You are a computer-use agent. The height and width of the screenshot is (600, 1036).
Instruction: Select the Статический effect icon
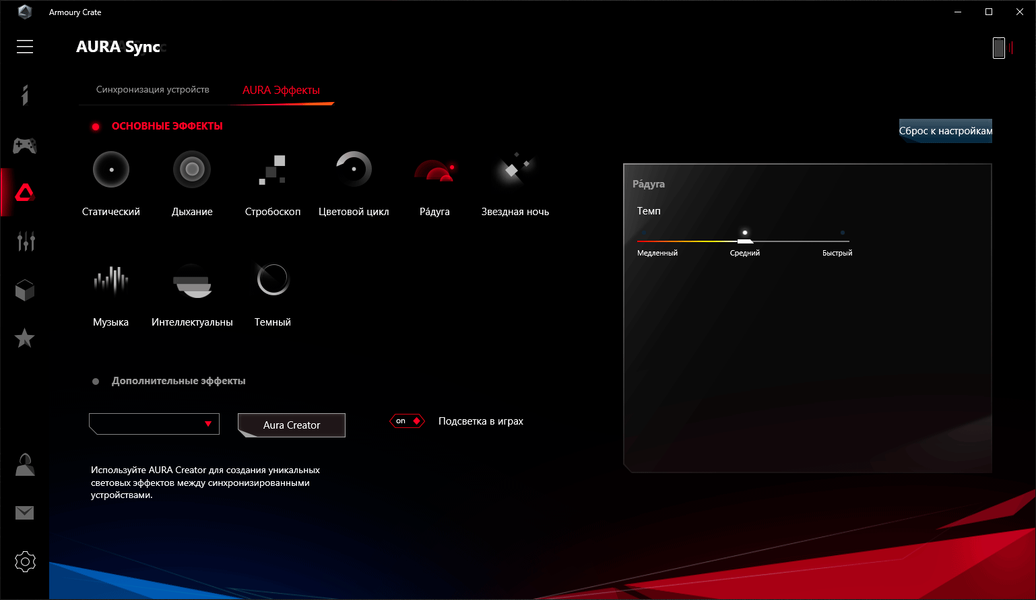[111, 169]
